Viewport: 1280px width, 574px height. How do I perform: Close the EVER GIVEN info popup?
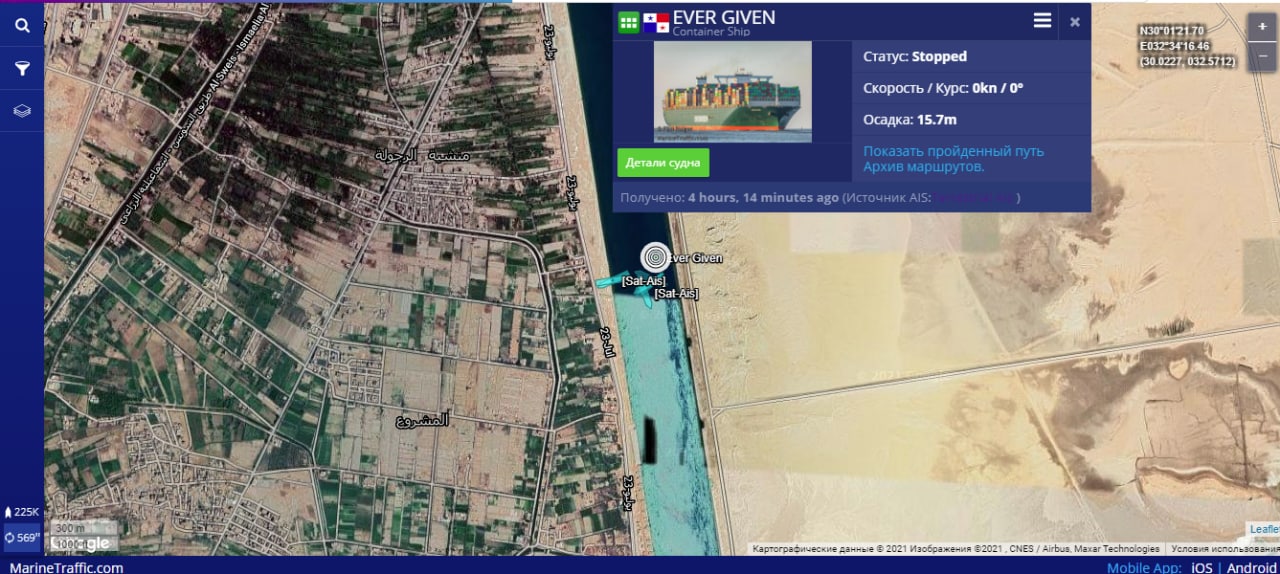(x=1075, y=22)
